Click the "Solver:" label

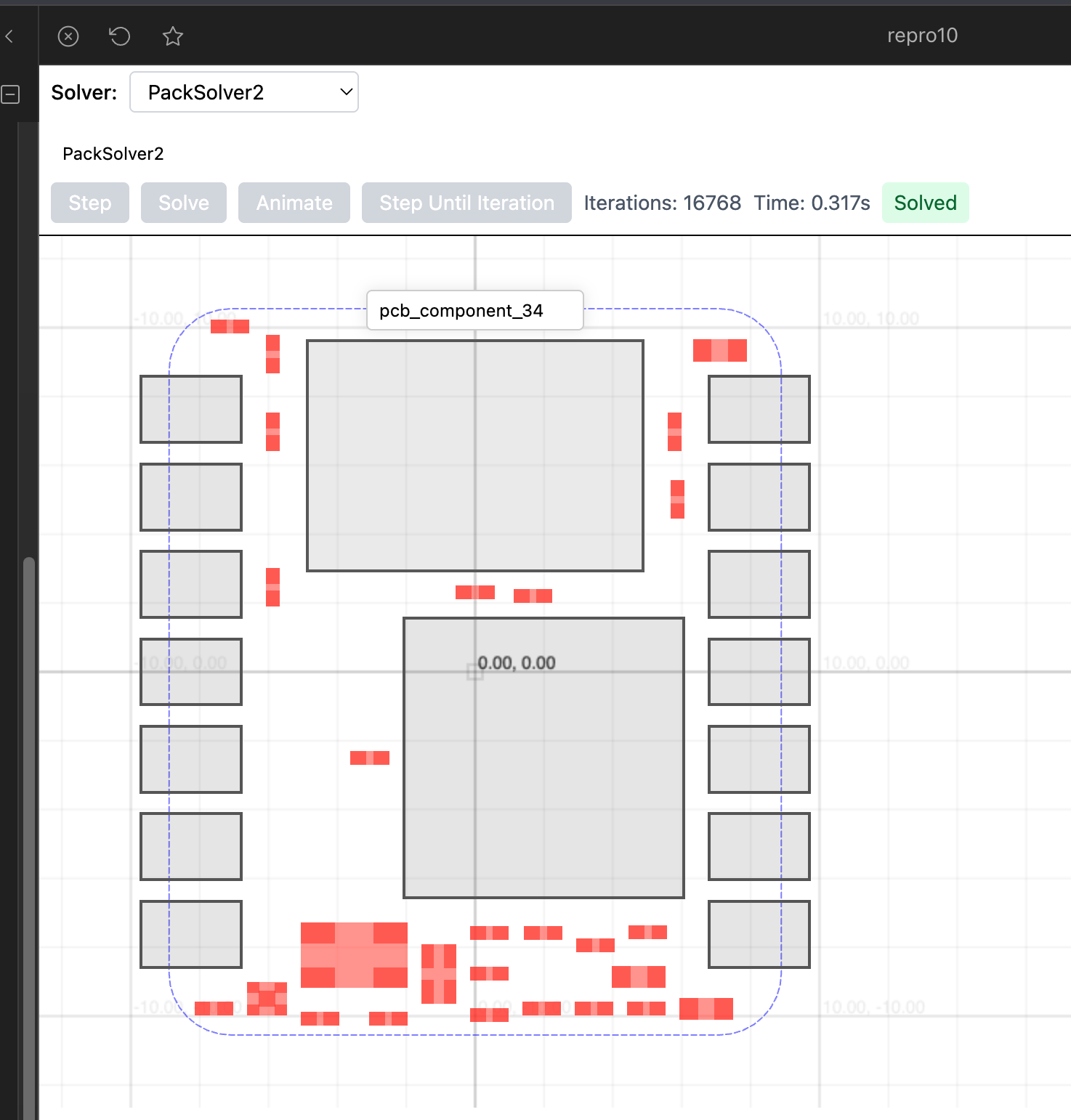pyautogui.click(x=84, y=93)
